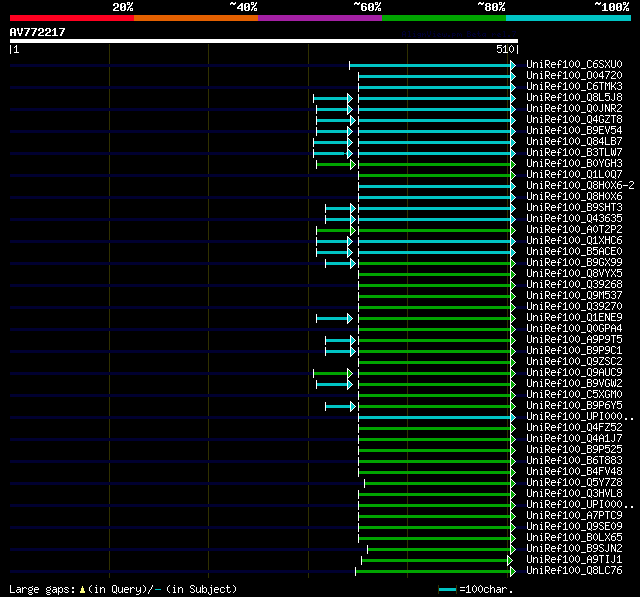Click the AV772217 query name
Image resolution: width=640 pixels, height=597 pixels.
(38, 32)
